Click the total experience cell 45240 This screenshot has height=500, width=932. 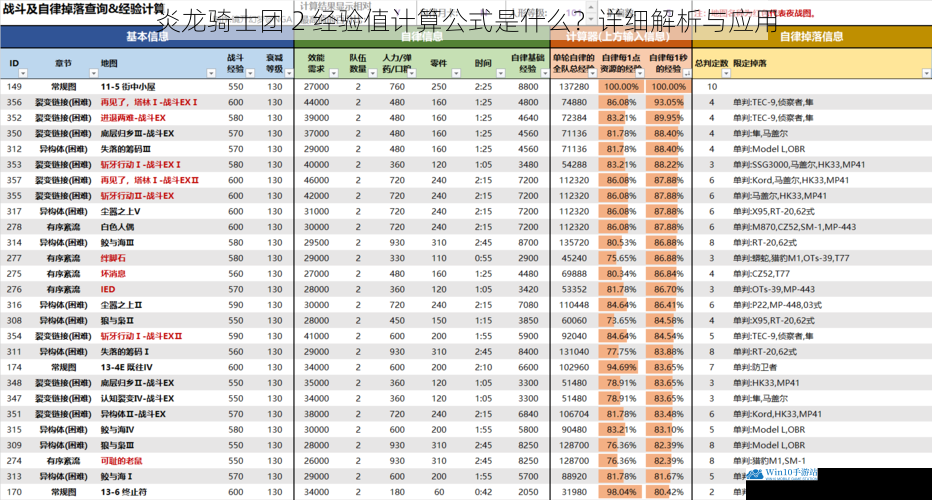[574, 258]
